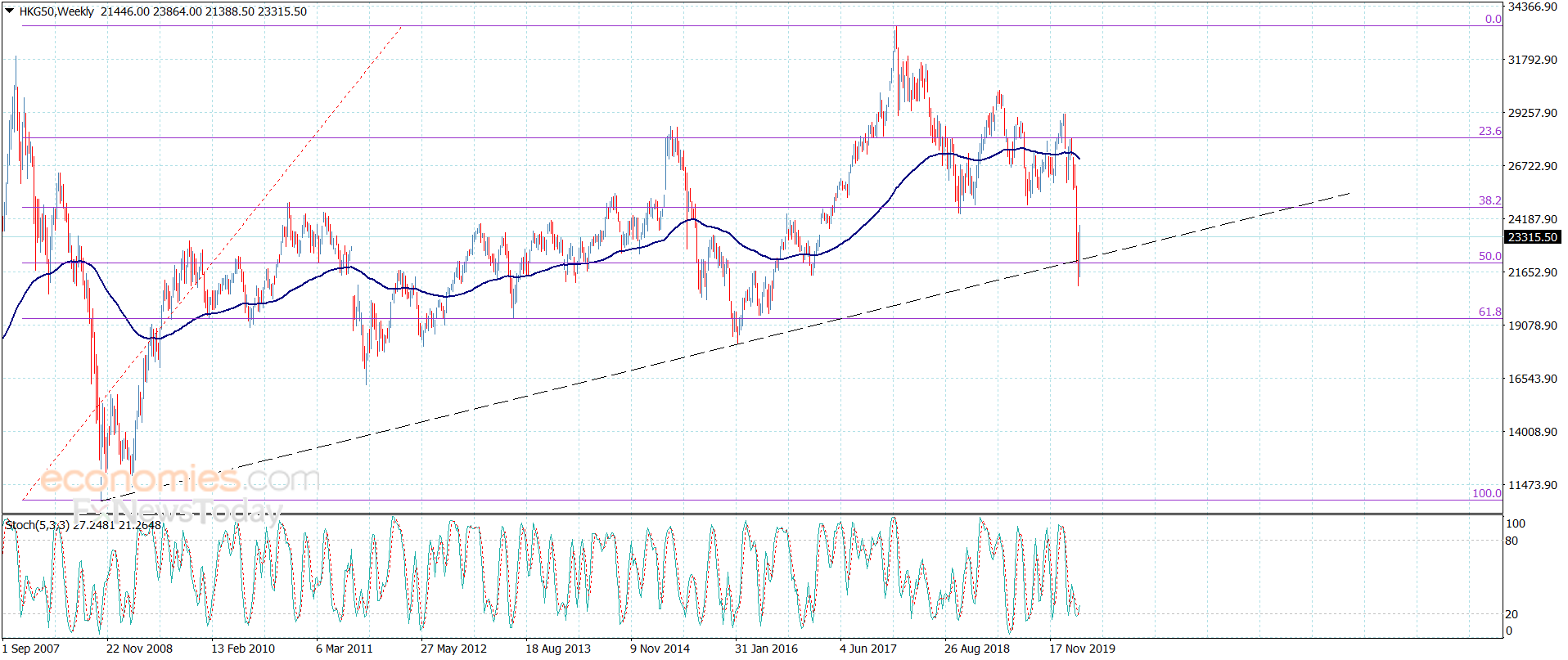Screen dimensions: 1568x660
Task: Click the 14008.90 price axis value
Action: (x=1533, y=432)
